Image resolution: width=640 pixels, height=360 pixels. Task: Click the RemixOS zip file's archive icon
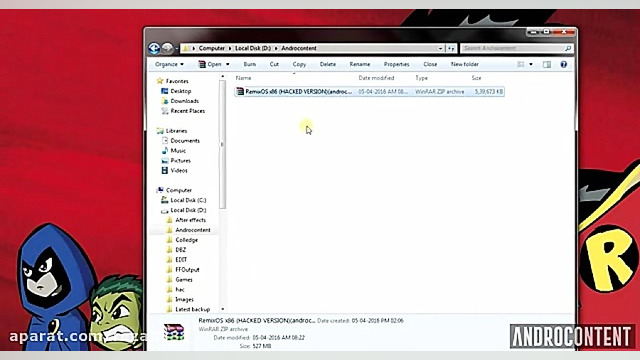click(x=240, y=91)
